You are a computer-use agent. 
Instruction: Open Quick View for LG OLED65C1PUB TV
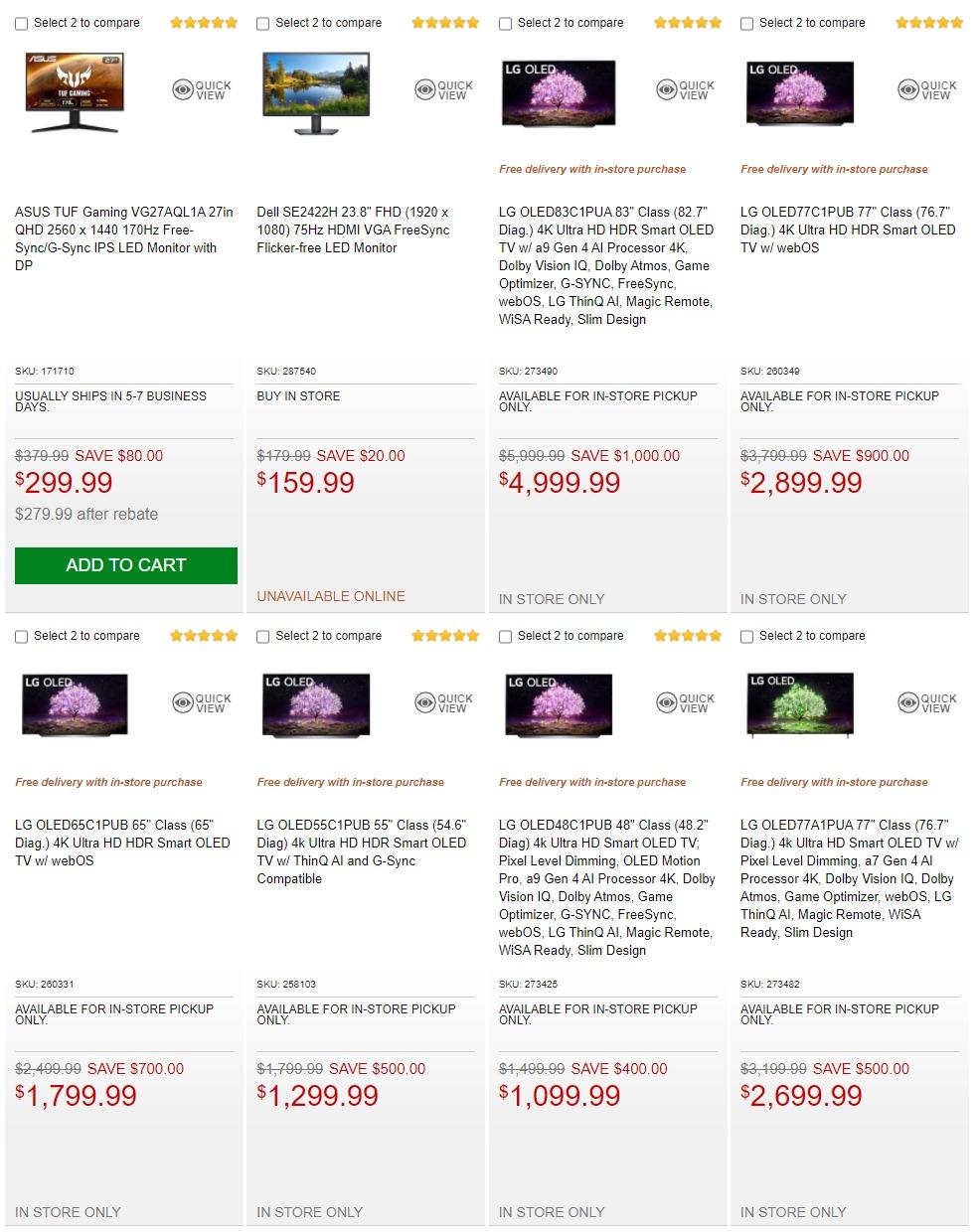click(202, 703)
